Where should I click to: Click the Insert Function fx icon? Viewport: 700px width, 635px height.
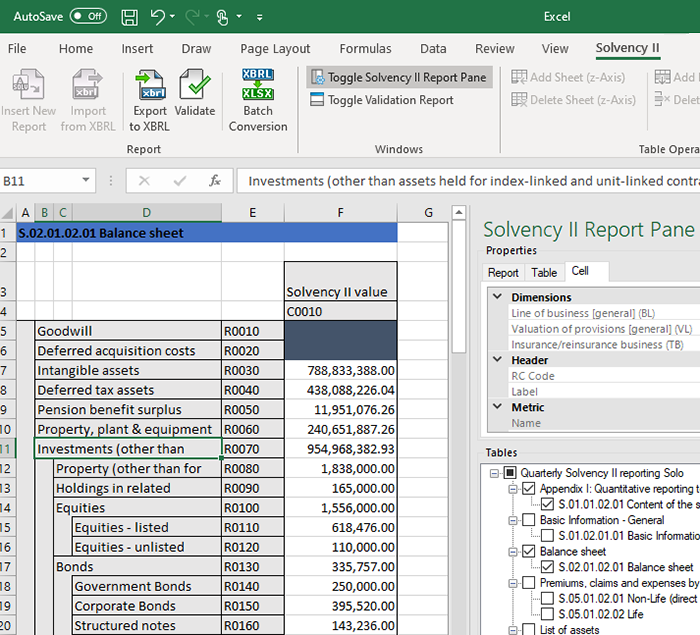click(x=214, y=181)
